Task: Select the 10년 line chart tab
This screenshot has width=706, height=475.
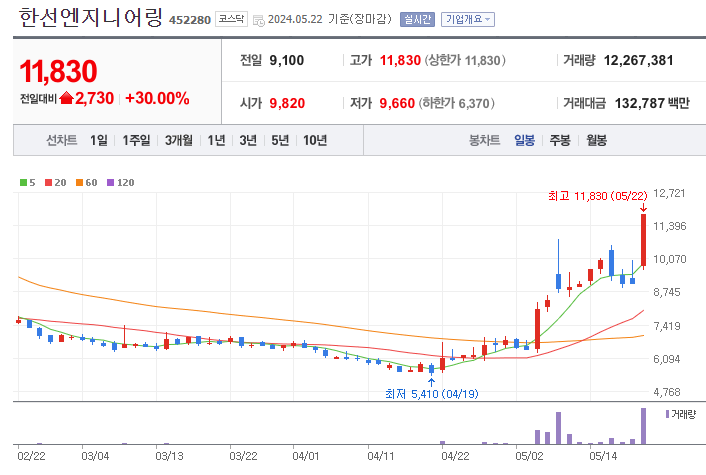Action: pyautogui.click(x=315, y=140)
